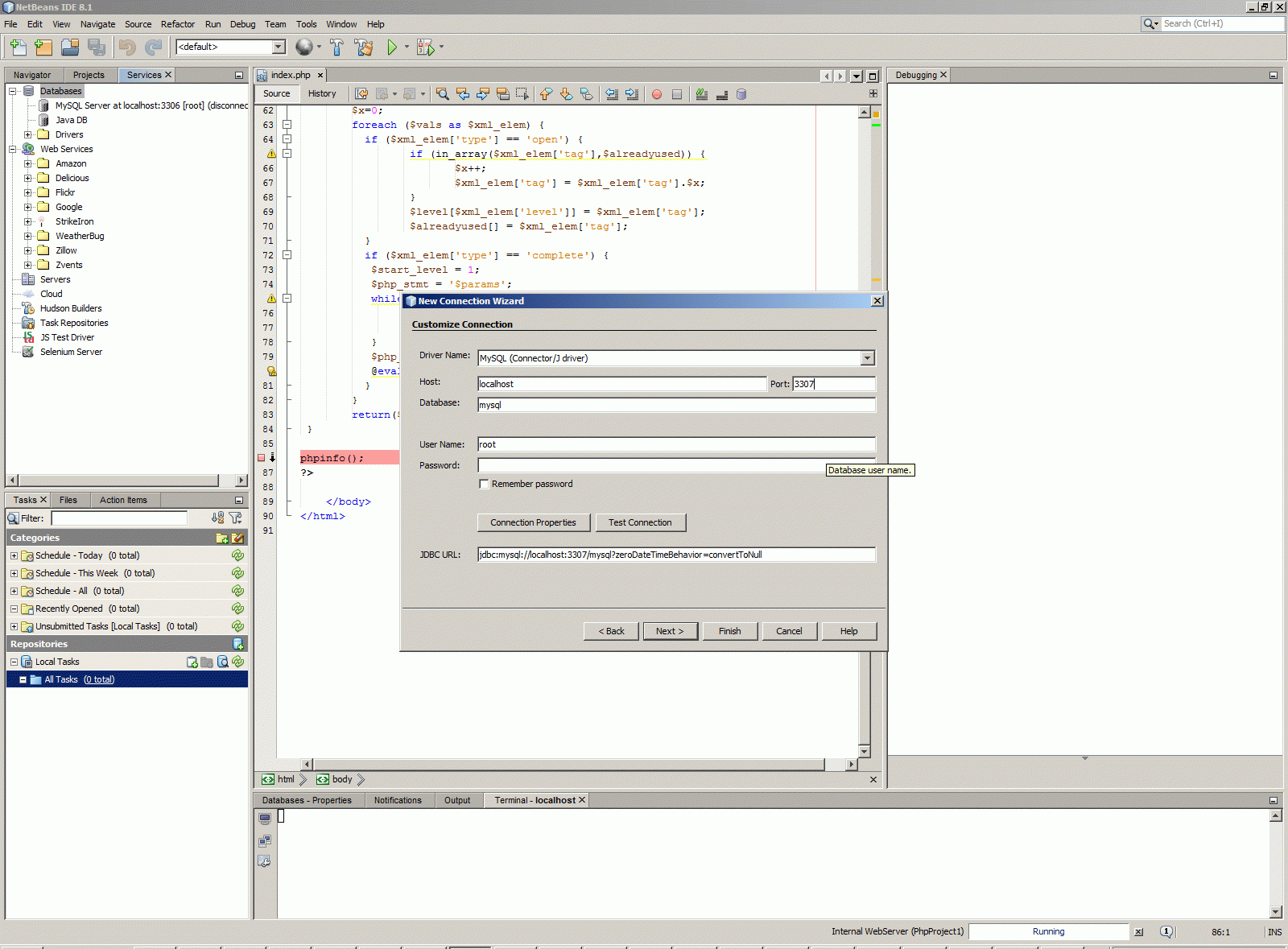1288x949 pixels.
Task: Click the Next button in wizard
Action: click(x=670, y=631)
